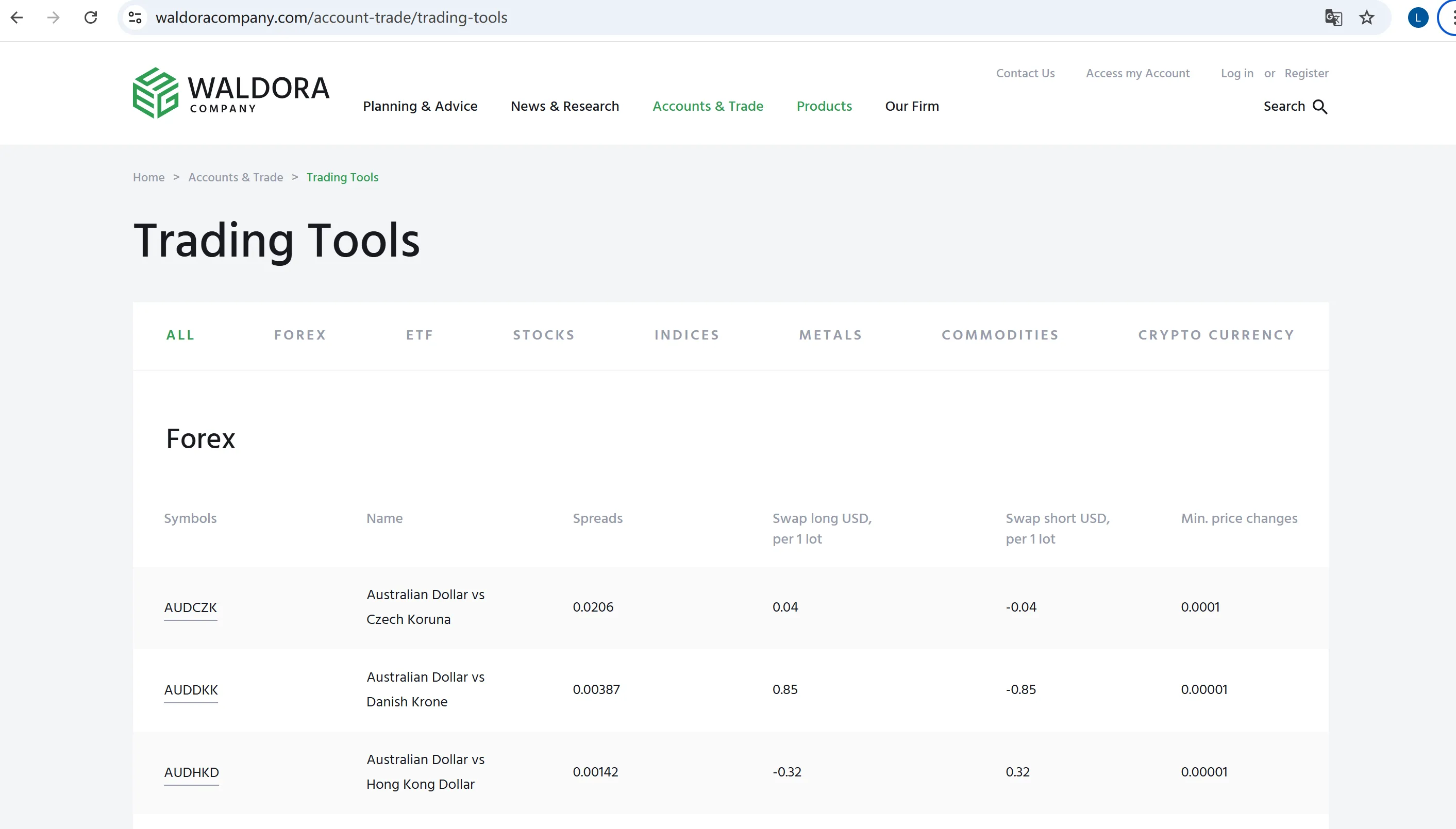
Task: Open the AUDCZK symbol link
Action: tap(190, 607)
